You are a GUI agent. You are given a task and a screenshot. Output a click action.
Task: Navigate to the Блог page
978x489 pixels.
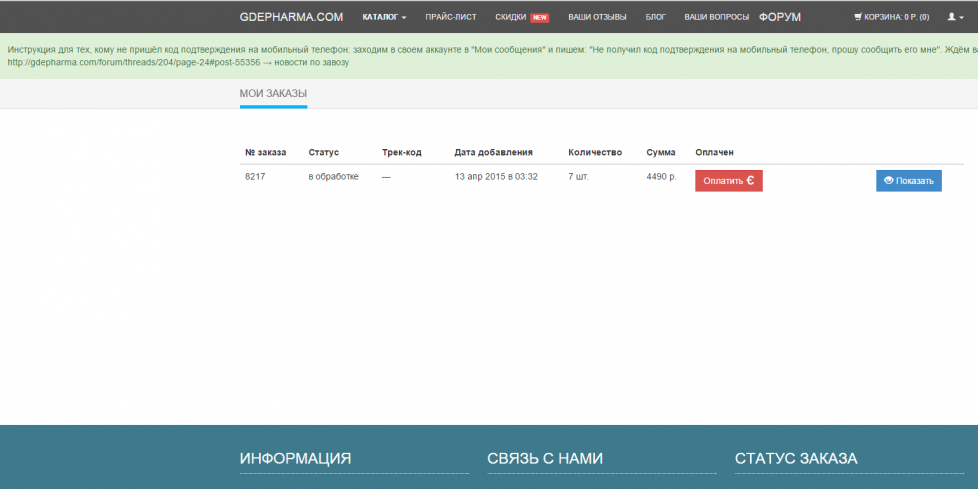tap(655, 17)
